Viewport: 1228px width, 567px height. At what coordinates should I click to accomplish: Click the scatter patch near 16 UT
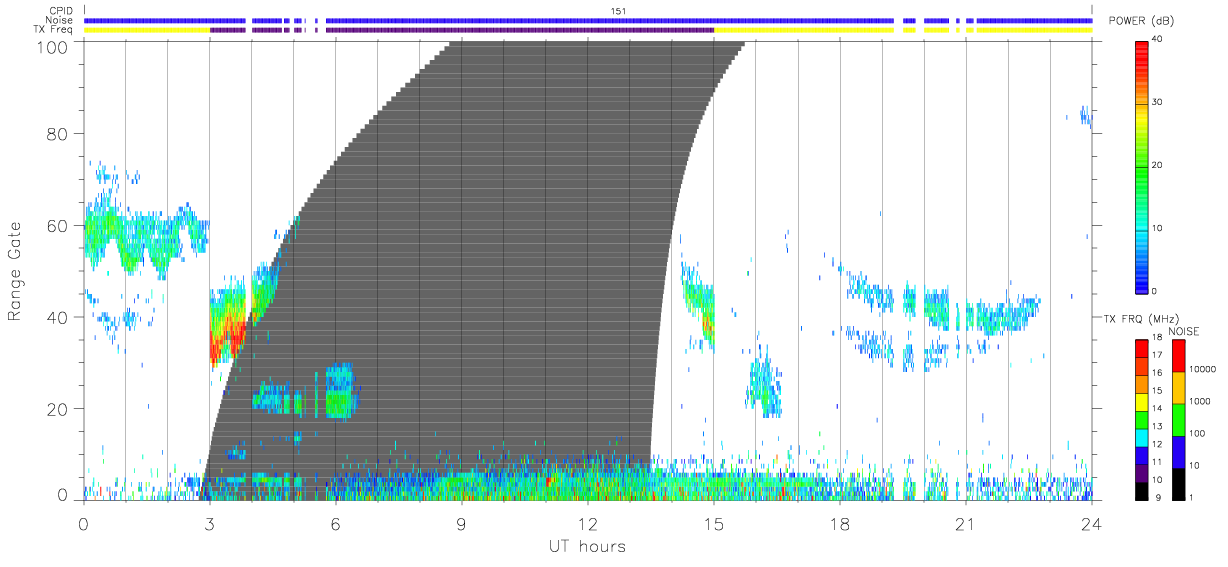[763, 383]
